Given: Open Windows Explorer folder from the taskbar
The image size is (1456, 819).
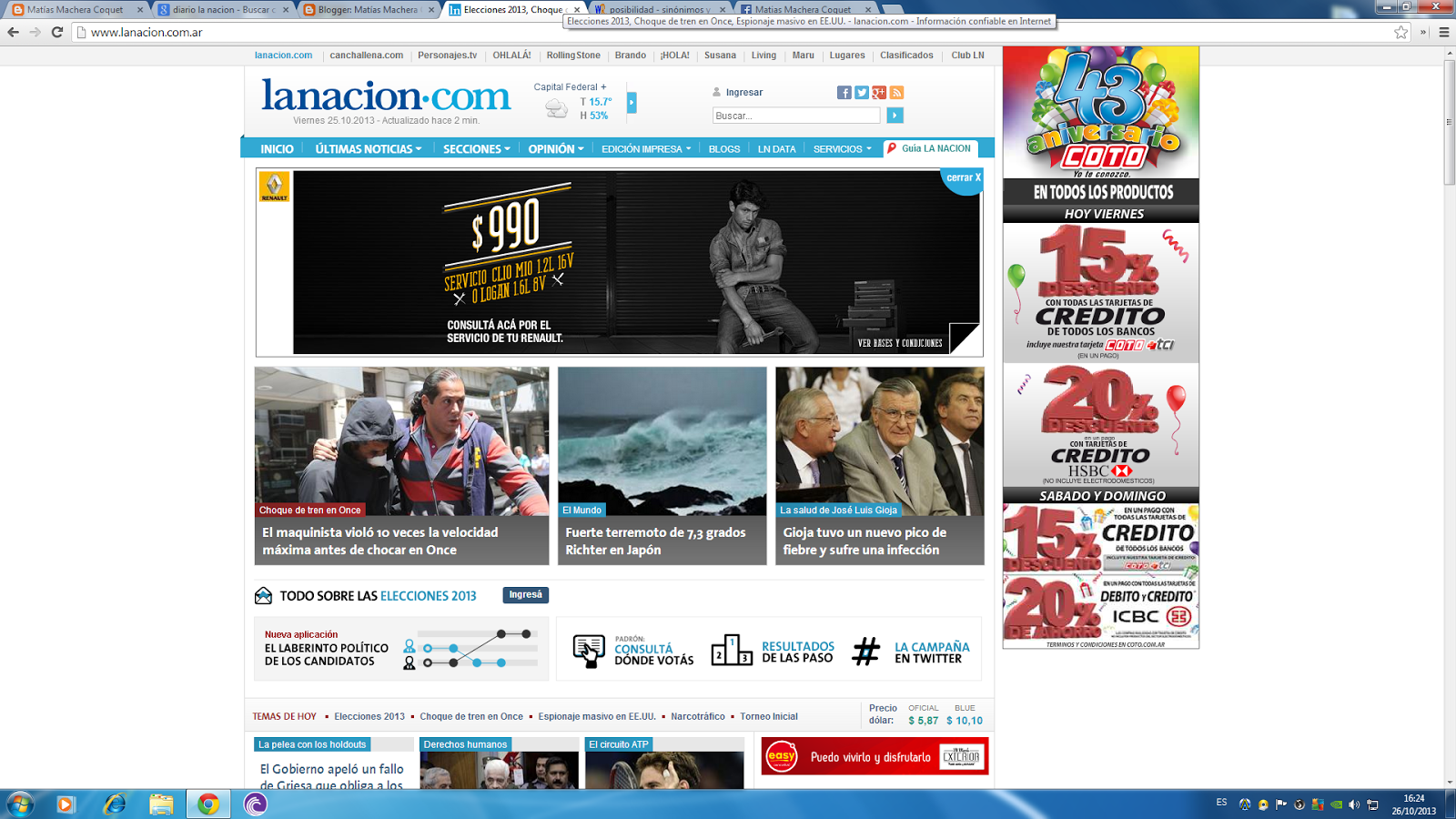Looking at the screenshot, I should pyautogui.click(x=162, y=804).
